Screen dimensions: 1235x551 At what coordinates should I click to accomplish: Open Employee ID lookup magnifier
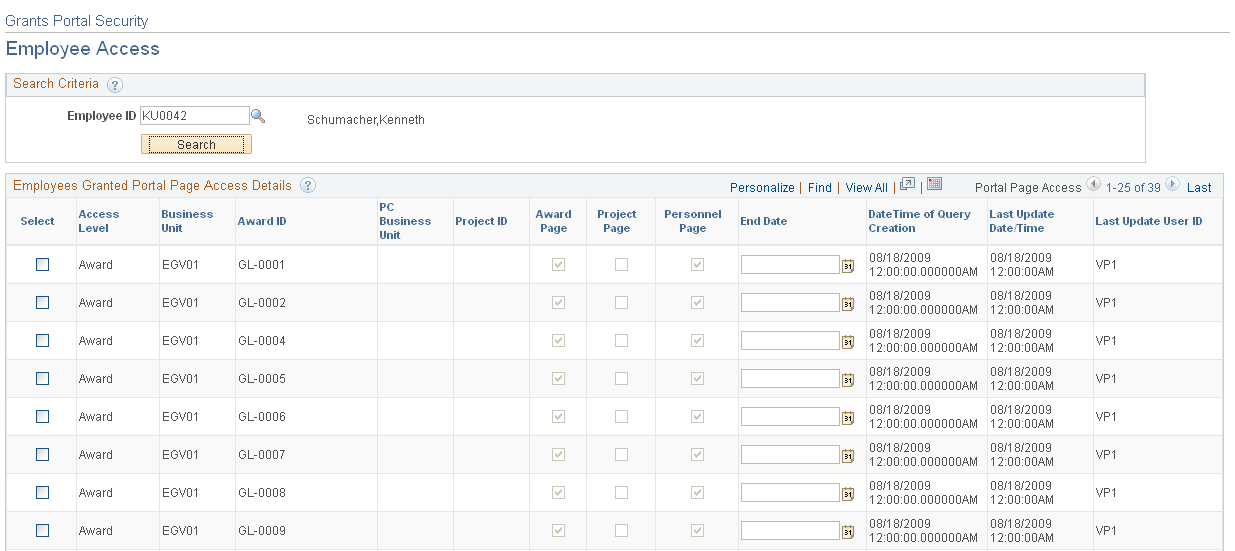click(258, 116)
